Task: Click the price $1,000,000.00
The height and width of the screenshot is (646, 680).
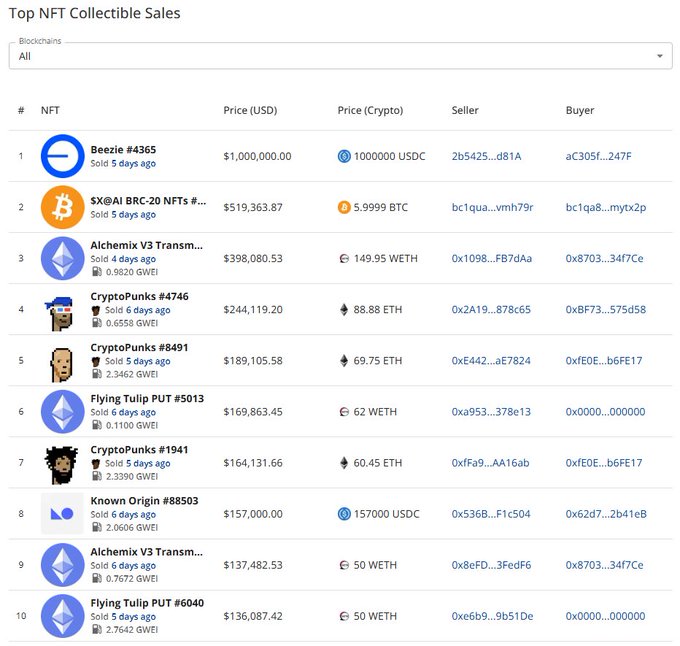Action: point(257,156)
